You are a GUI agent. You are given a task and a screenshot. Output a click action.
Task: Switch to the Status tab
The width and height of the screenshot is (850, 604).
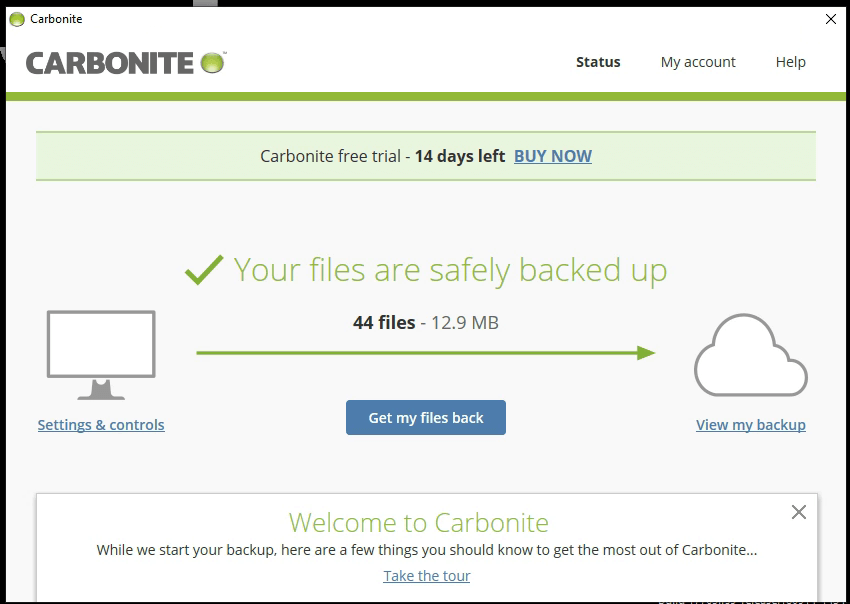(x=598, y=62)
